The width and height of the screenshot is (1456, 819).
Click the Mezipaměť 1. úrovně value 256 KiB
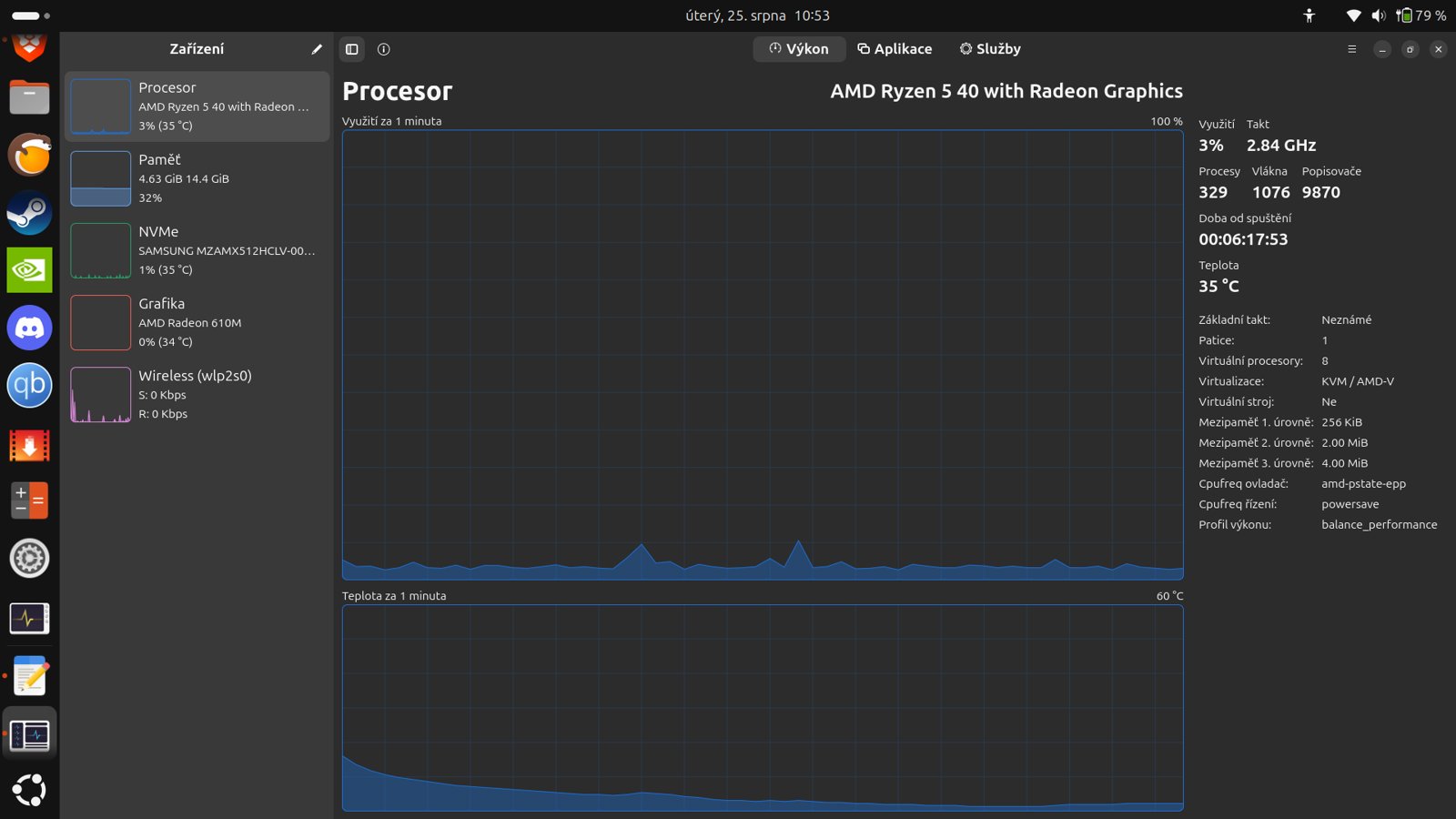point(1342,422)
